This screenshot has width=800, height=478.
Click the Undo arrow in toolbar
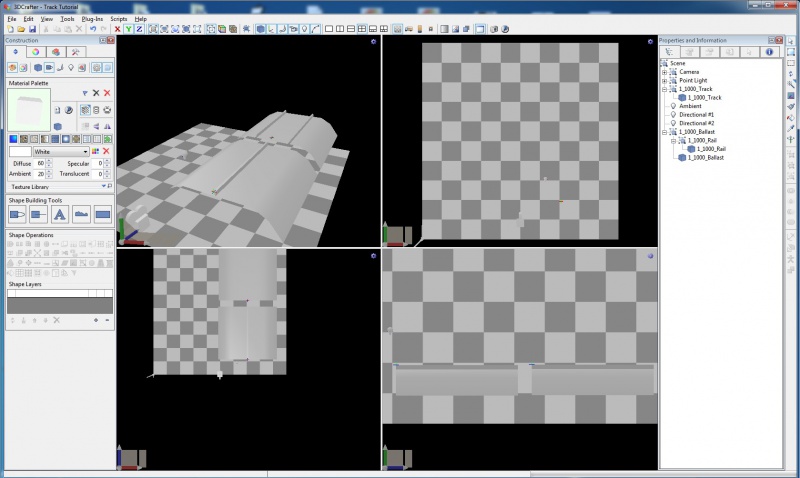click(x=92, y=29)
